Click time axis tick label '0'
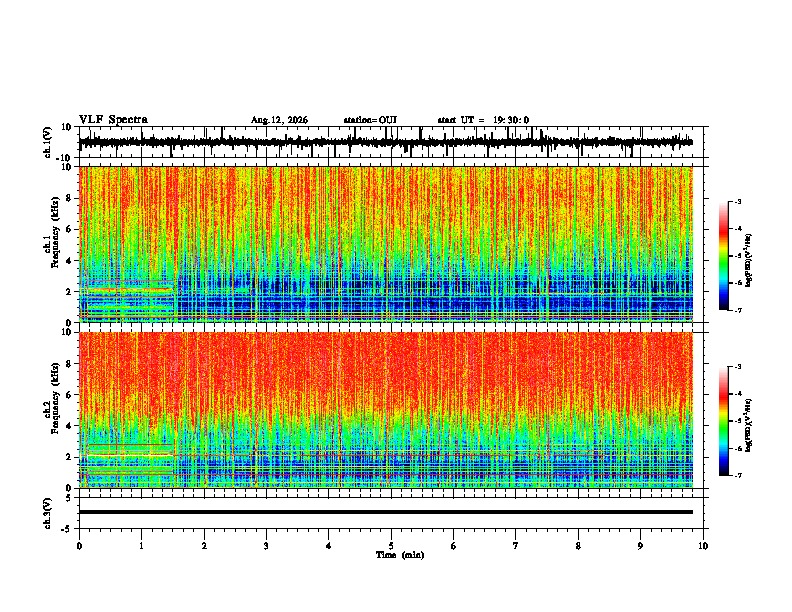The height and width of the screenshot is (612, 792). click(x=79, y=546)
